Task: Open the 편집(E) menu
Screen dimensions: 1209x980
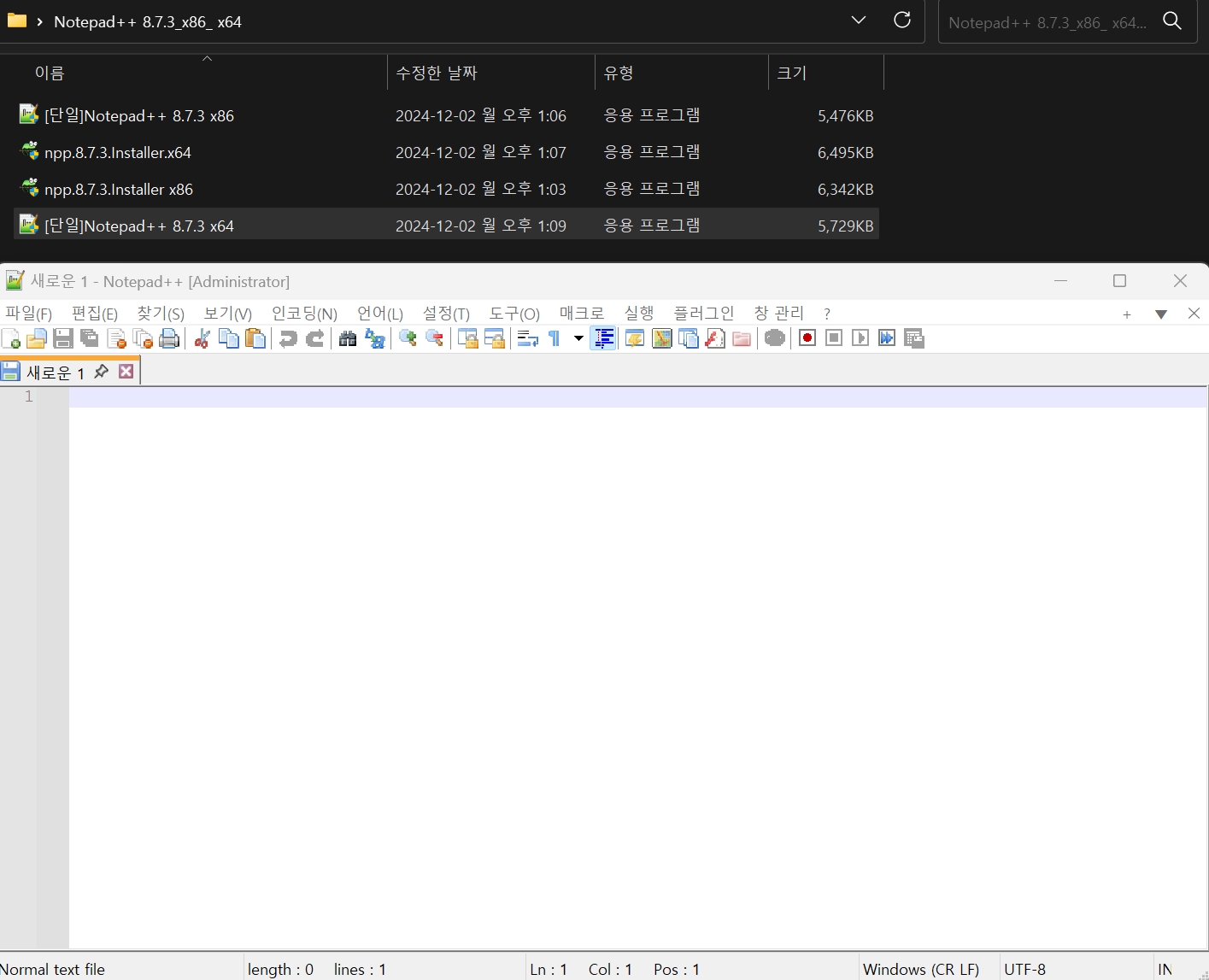Action: [95, 314]
